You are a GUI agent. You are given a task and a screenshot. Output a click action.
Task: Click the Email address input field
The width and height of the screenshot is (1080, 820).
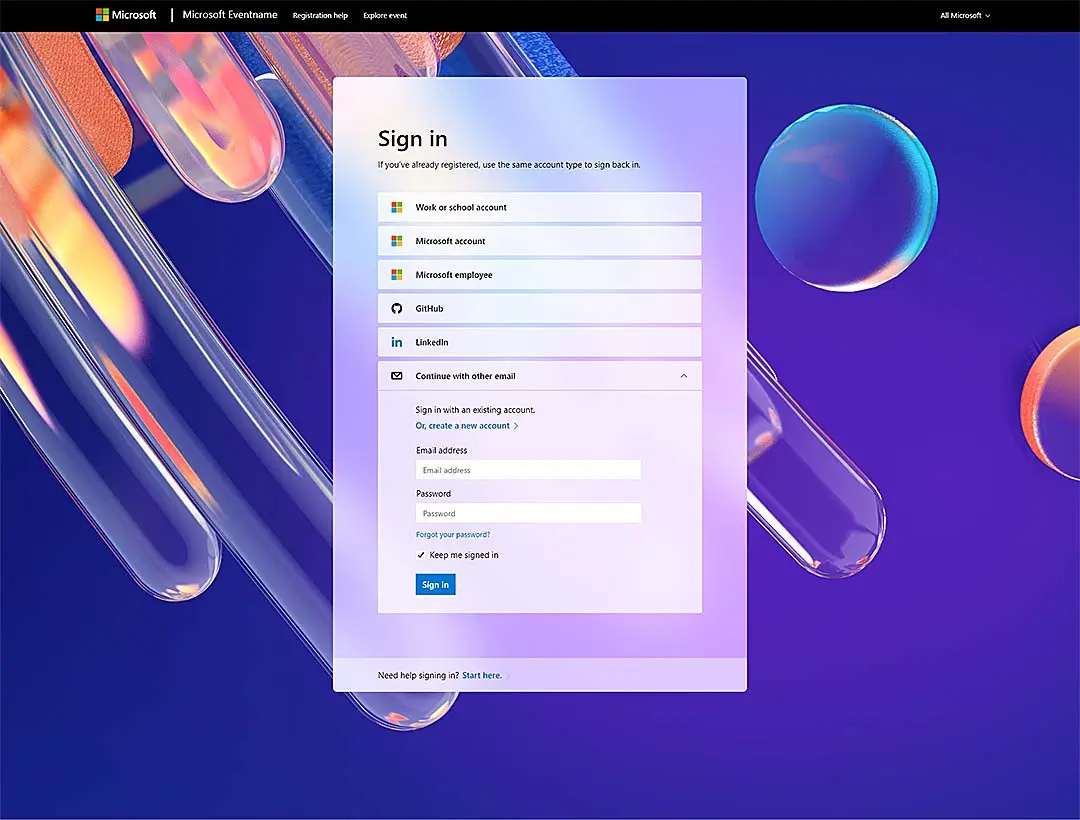click(x=528, y=470)
